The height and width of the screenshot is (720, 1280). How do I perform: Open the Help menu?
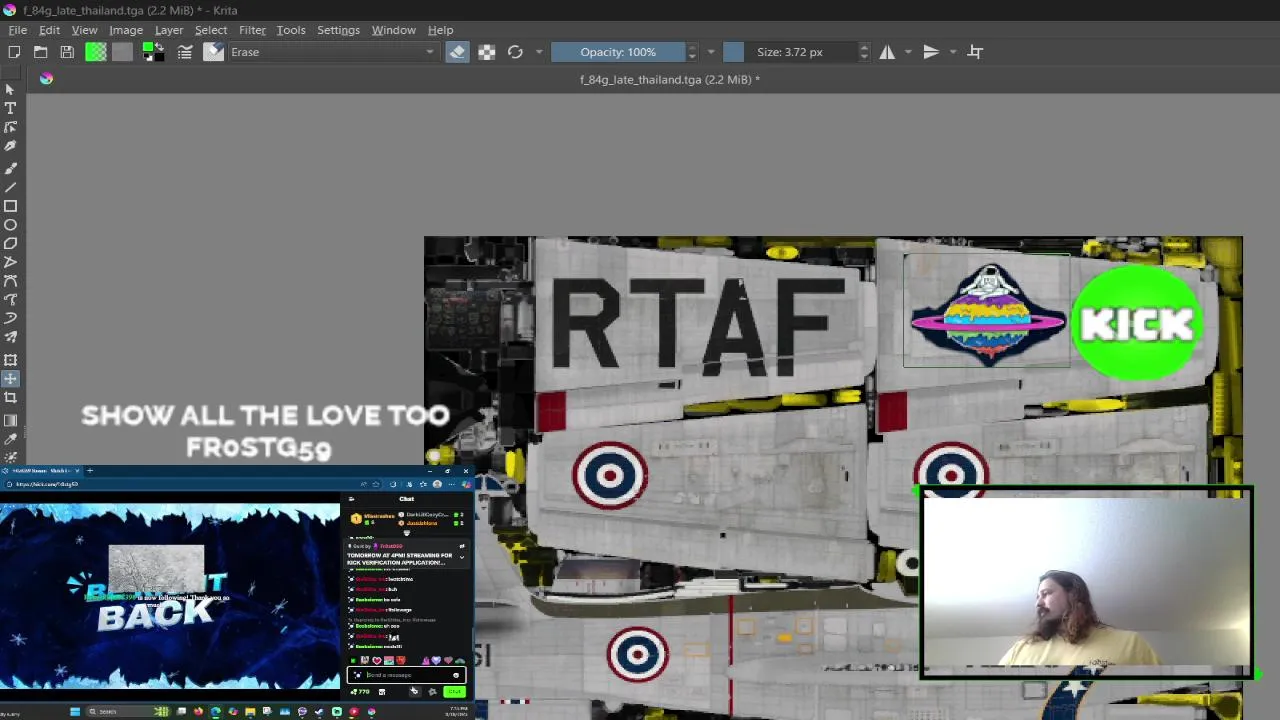440,30
